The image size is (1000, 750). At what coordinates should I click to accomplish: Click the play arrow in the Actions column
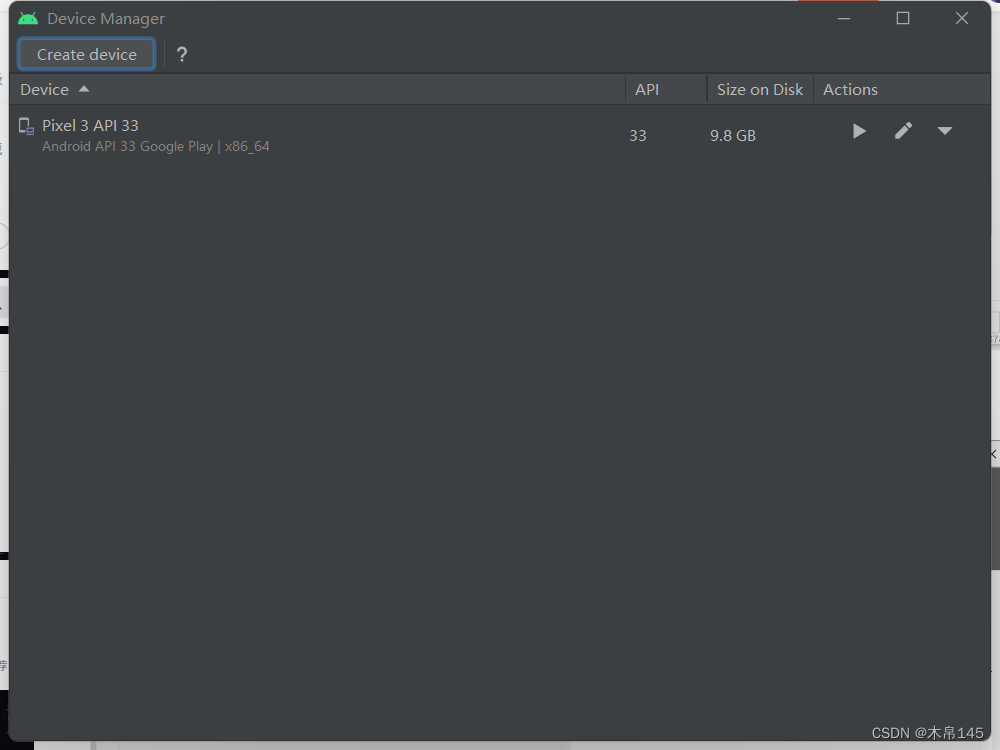click(x=859, y=130)
